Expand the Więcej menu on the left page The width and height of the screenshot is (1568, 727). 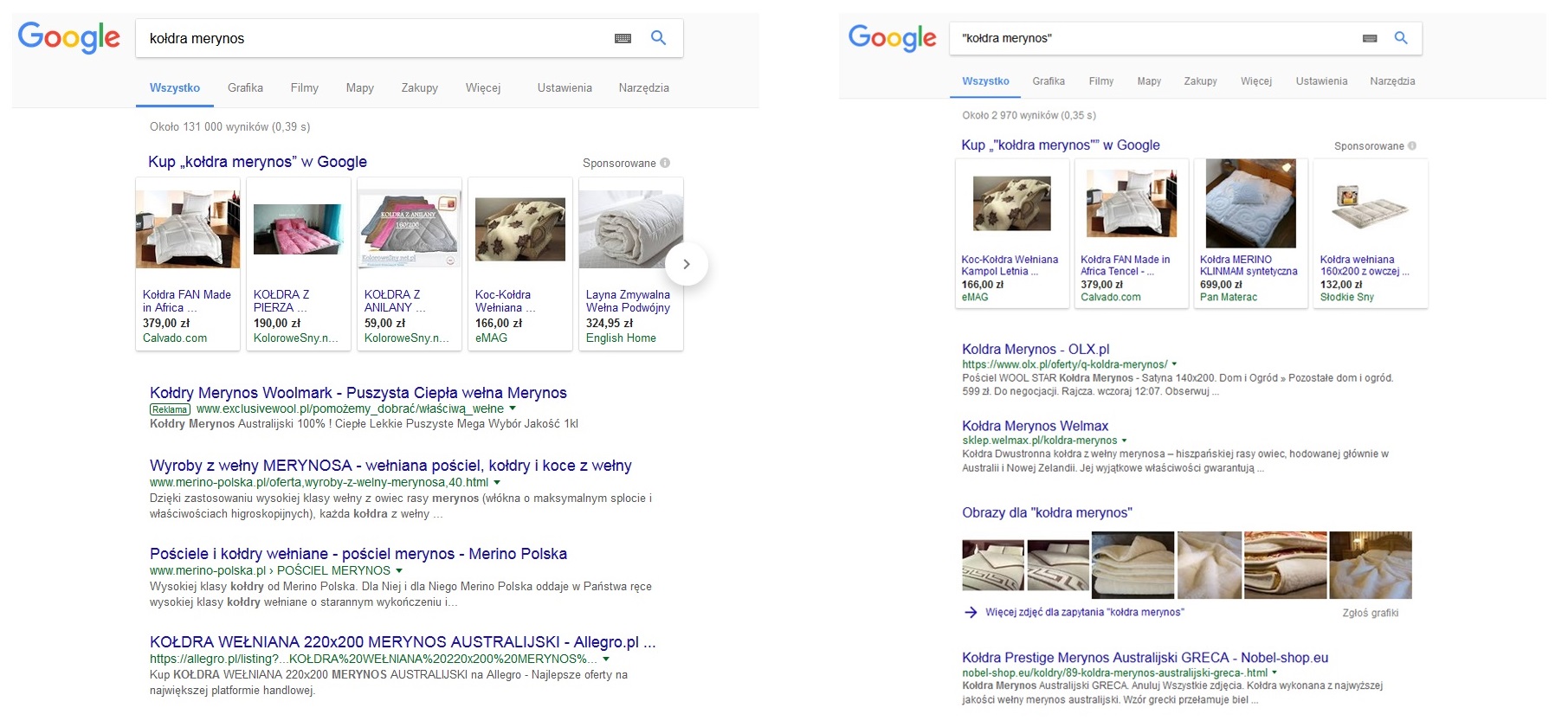[x=483, y=87]
